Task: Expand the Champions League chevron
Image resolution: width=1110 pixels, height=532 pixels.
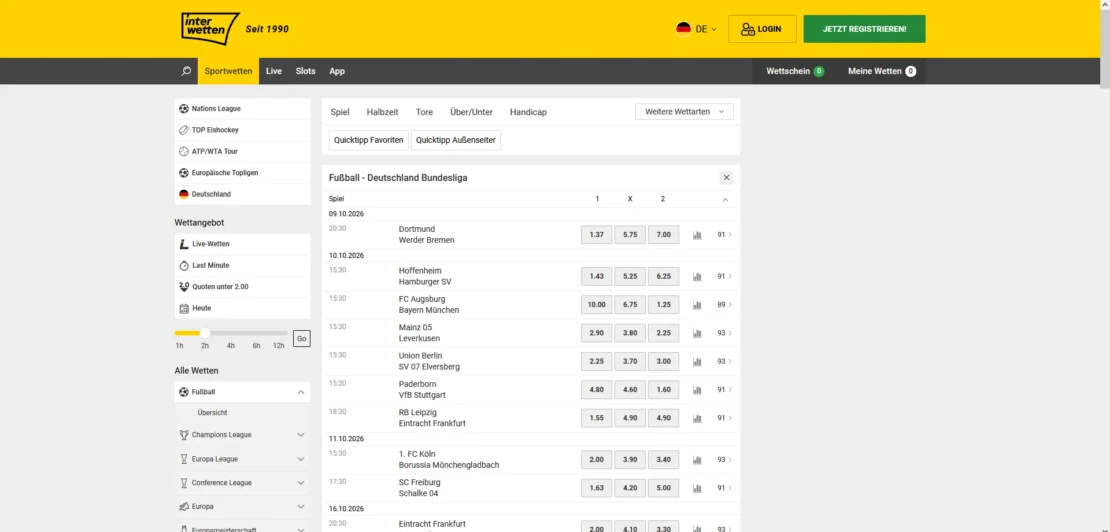Action: 301,435
